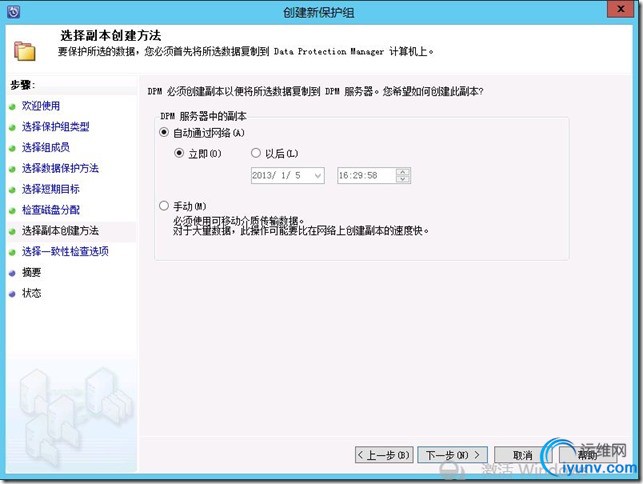Click the 帮助 button
This screenshot has height=484, width=643.
pos(586,455)
